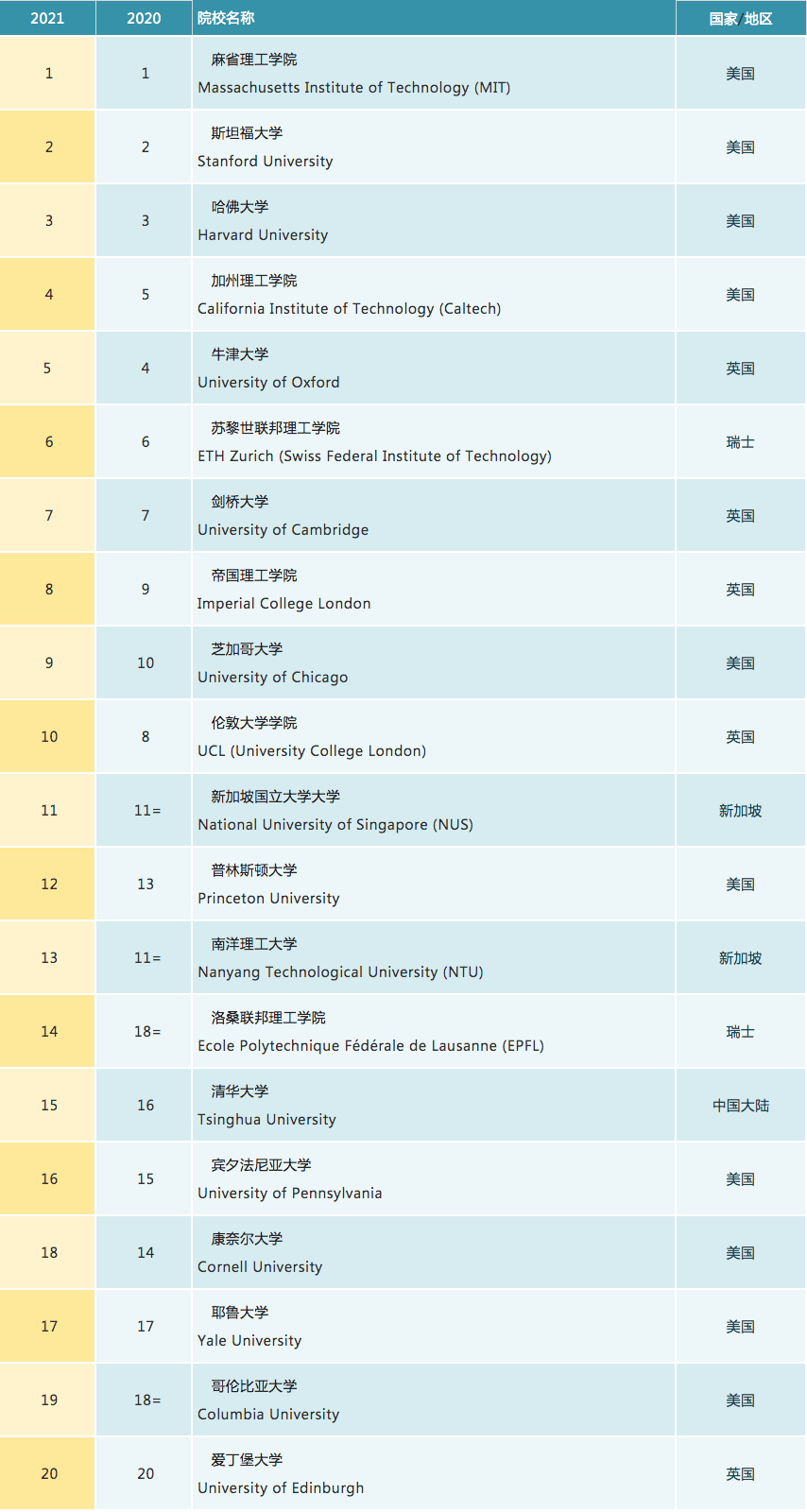Image resolution: width=807 pixels, height=1512 pixels.
Task: Open University of Edinburgh entry
Action: pyautogui.click(x=281, y=1488)
